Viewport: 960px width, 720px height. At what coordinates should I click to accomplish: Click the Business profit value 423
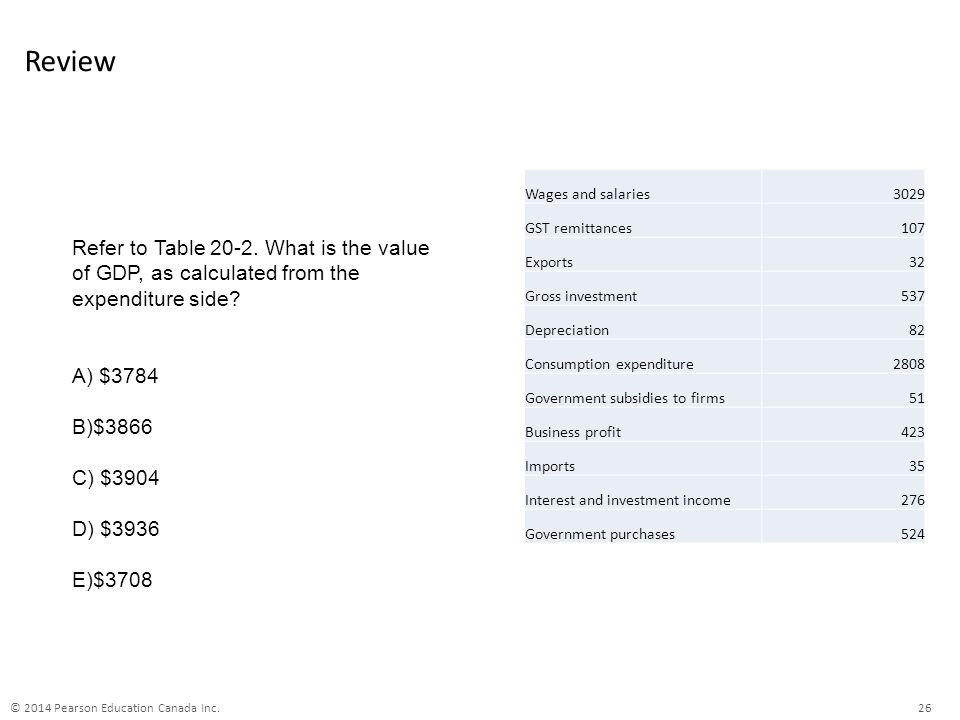[912, 432]
